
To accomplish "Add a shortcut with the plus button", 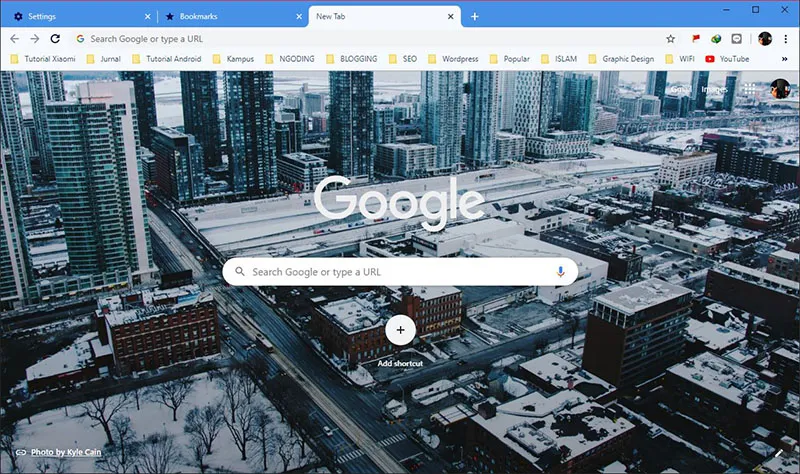I will (401, 330).
